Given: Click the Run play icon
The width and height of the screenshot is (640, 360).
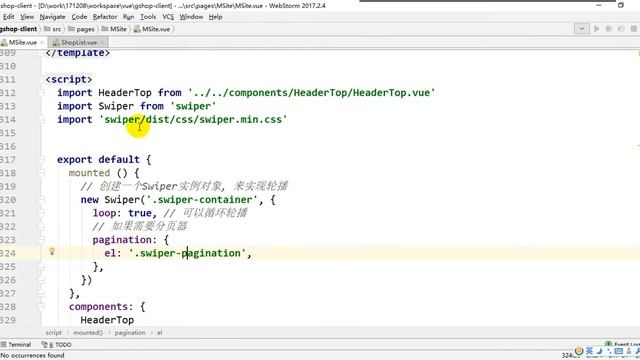Looking at the screenshot, I should (x=597, y=29).
